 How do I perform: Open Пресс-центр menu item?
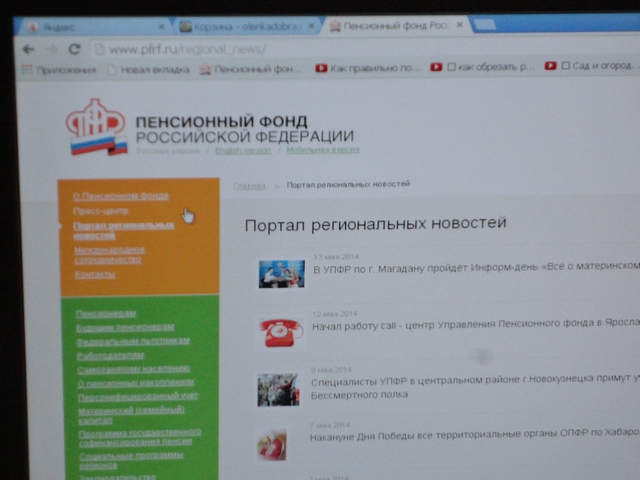tap(100, 211)
